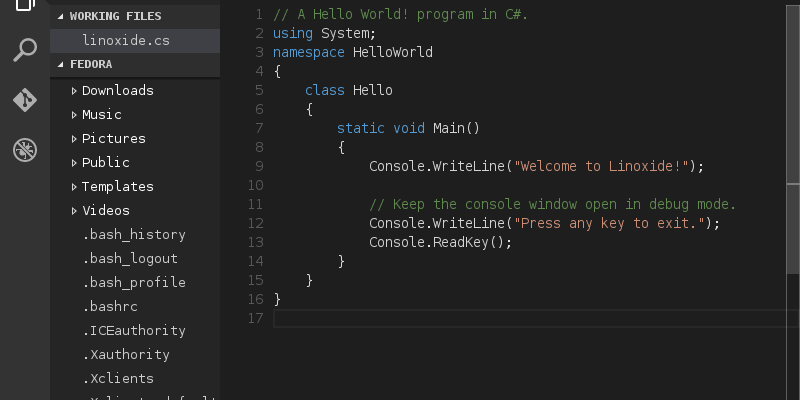Open the .Xclients file
The height and width of the screenshot is (400, 800).
click(x=118, y=379)
